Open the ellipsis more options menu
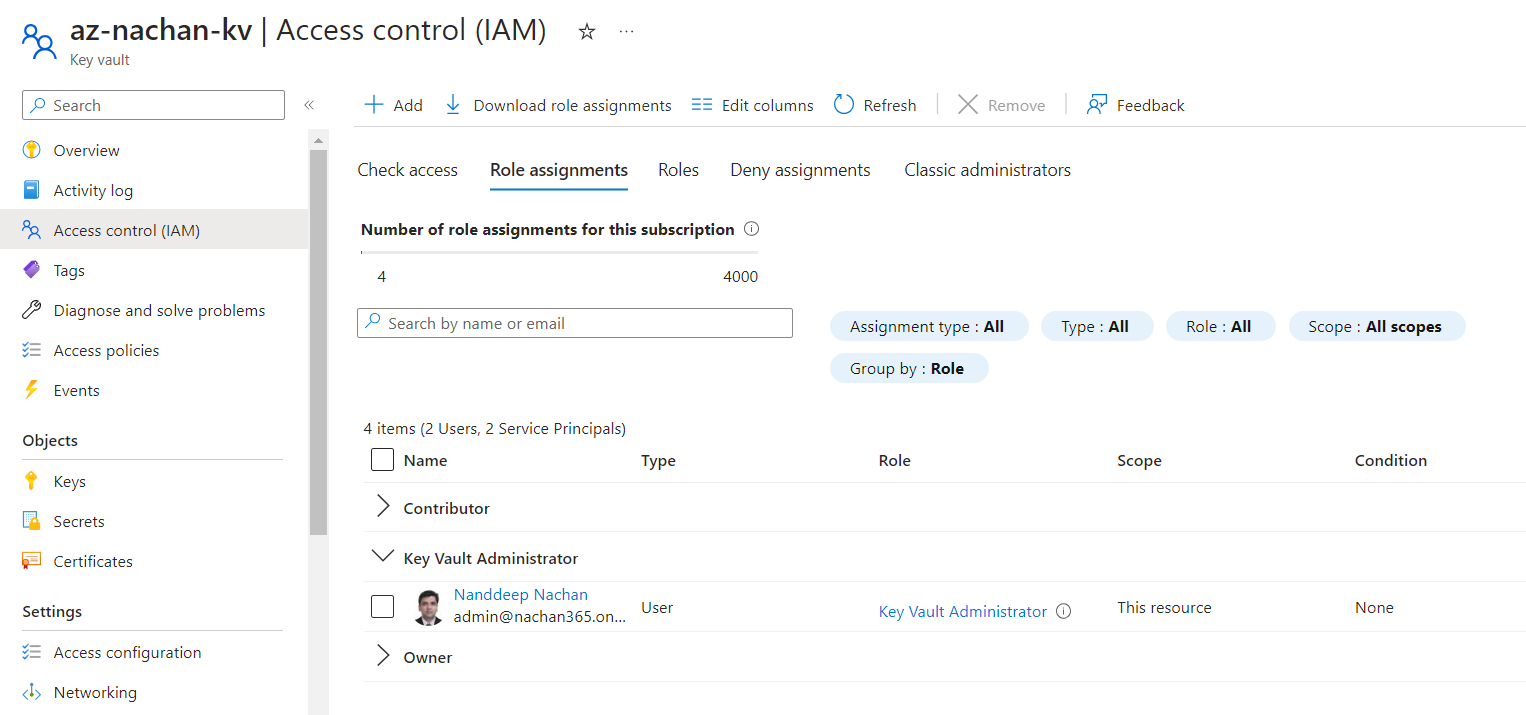Image resolution: width=1526 pixels, height=715 pixels. coord(626,32)
